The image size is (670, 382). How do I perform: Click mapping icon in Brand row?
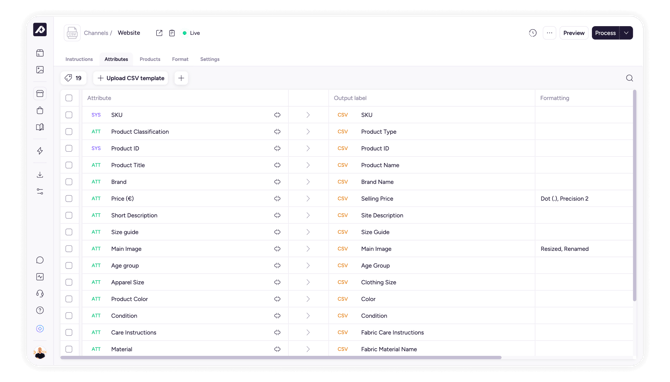[277, 182]
